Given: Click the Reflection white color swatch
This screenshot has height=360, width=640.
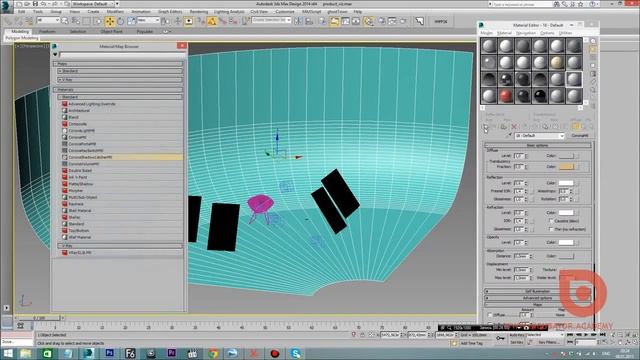Looking at the screenshot, I should point(566,183).
